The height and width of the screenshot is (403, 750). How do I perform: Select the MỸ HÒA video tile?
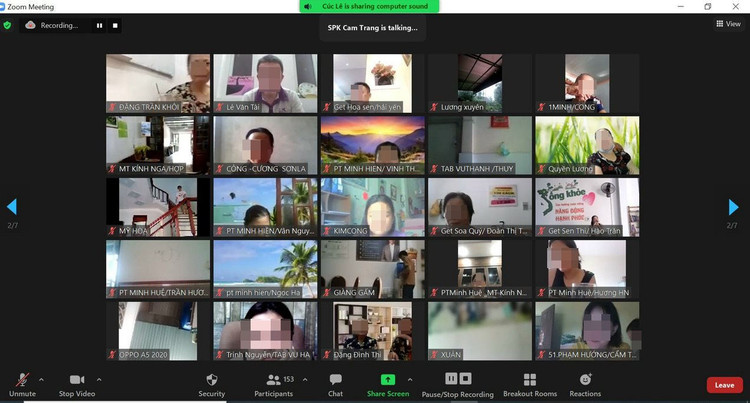click(158, 207)
